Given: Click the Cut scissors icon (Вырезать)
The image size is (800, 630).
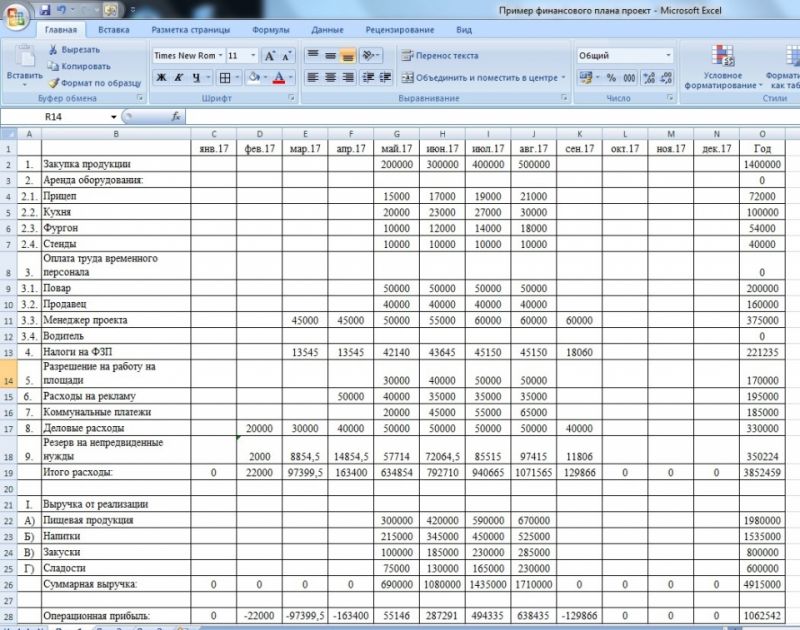Looking at the screenshot, I should coord(53,49).
